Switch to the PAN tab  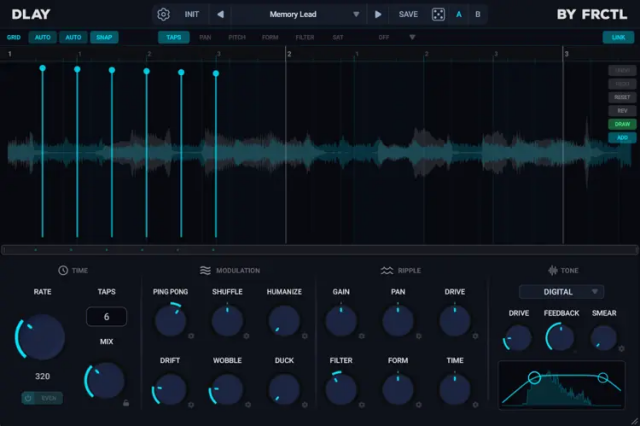click(205, 37)
